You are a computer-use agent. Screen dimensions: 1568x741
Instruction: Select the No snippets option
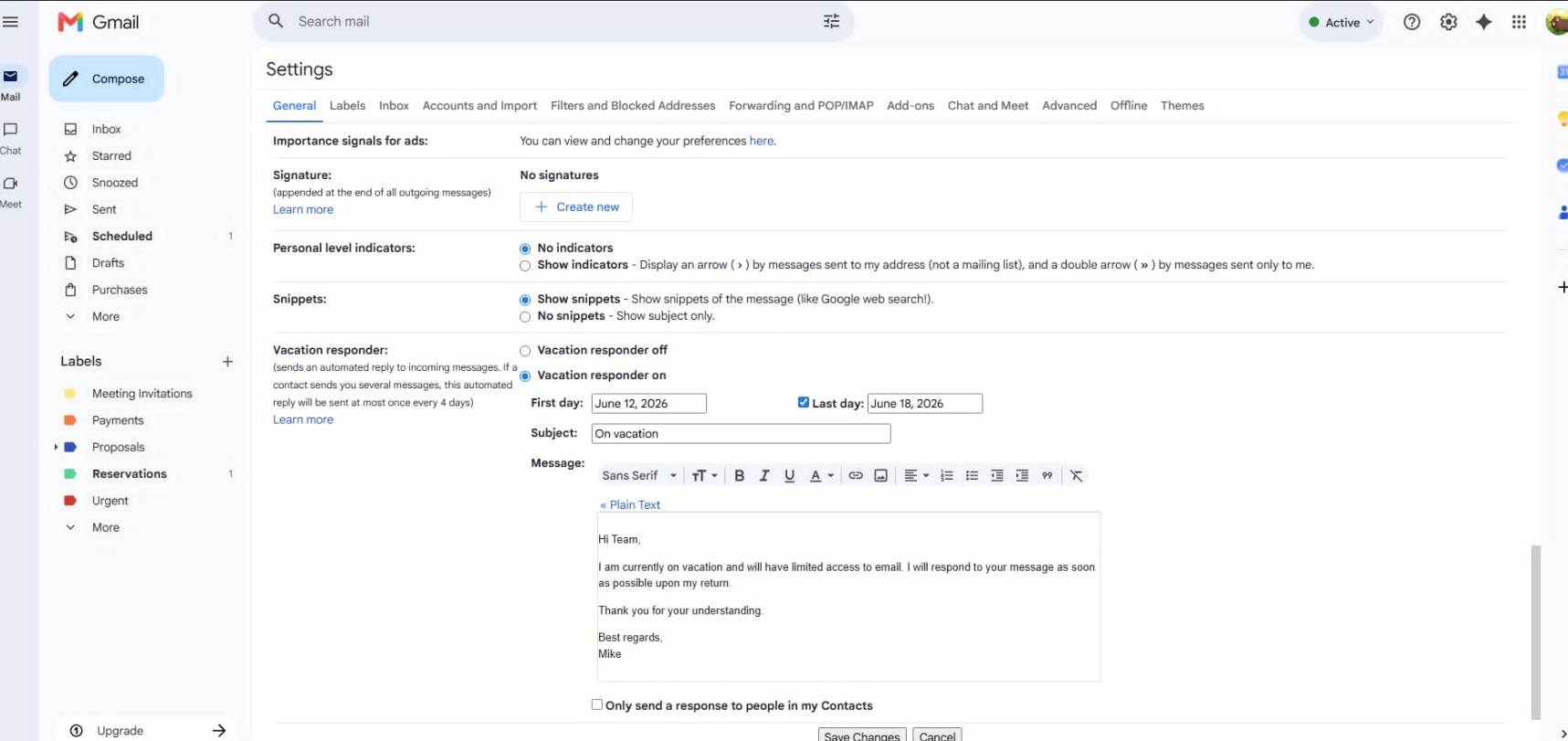525,317
